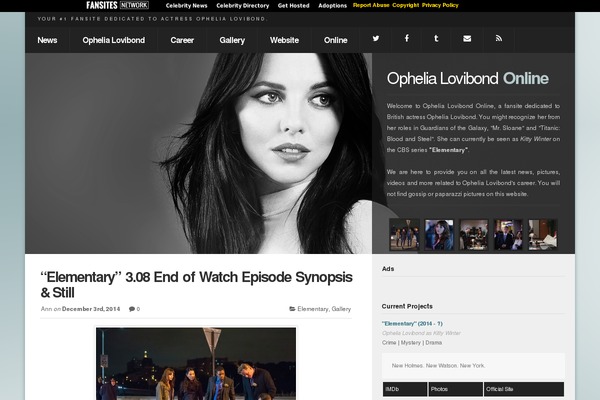Click the IMDb button
Viewport: 600px width, 400px height.
click(x=405, y=389)
